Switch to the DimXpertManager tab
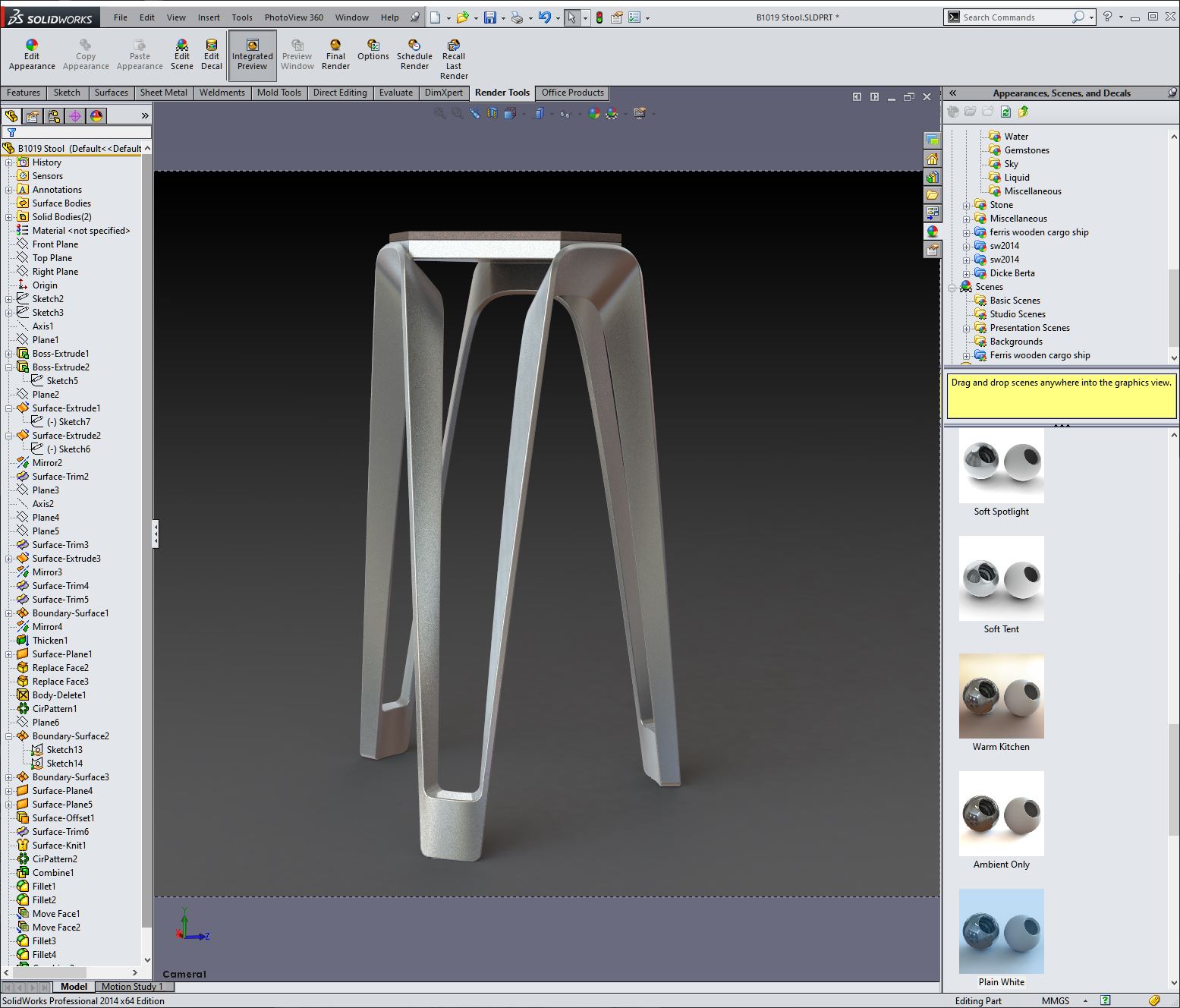The image size is (1180, 1008). (75, 116)
